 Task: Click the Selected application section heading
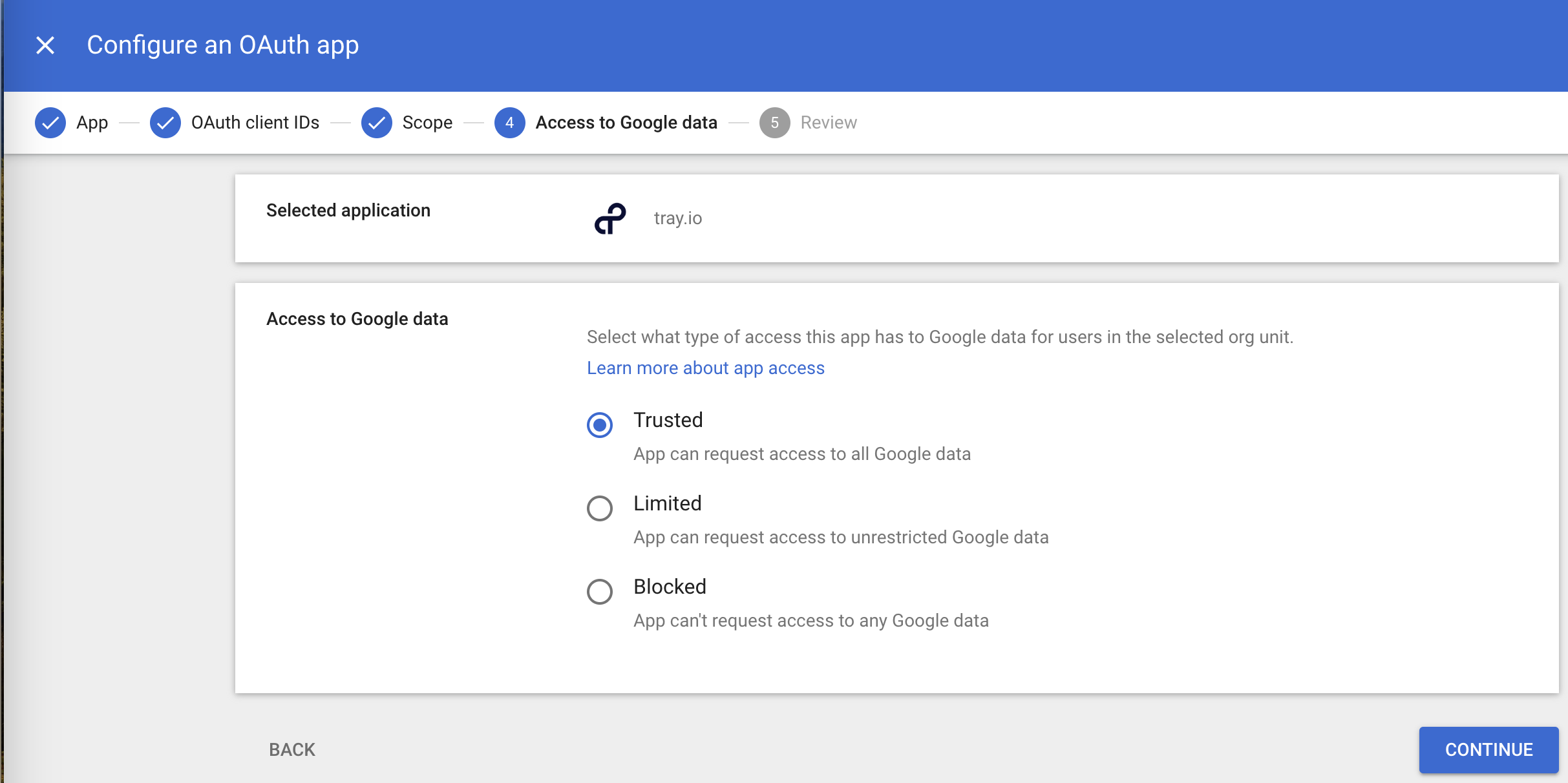tap(348, 210)
